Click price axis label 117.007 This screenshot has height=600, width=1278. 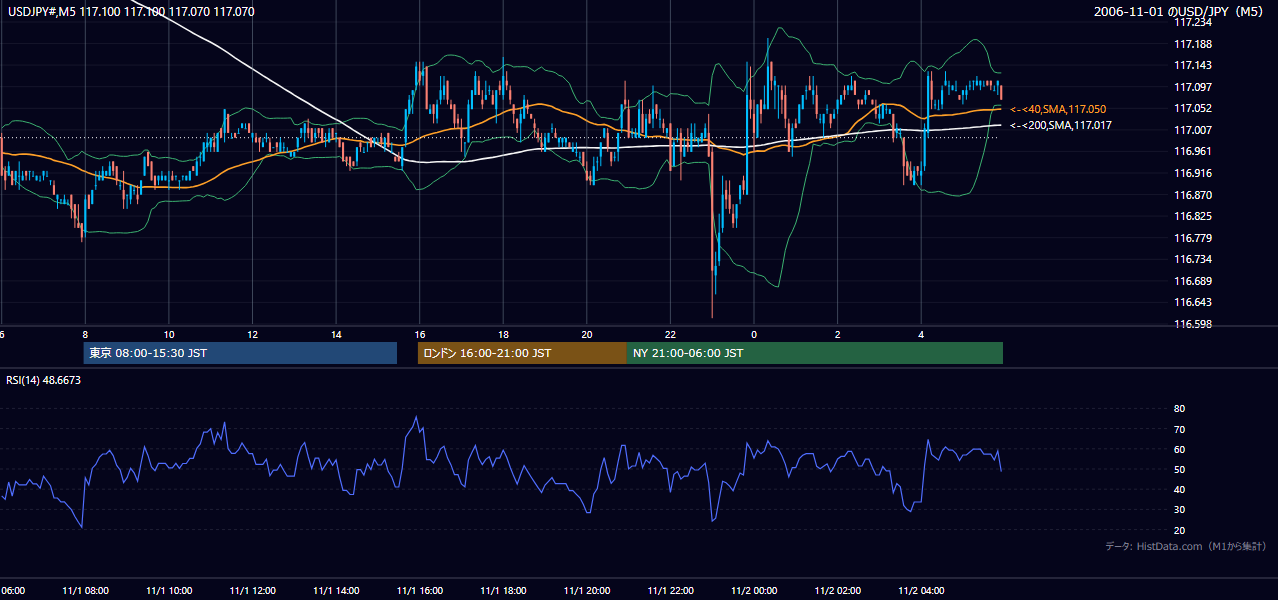1193,130
